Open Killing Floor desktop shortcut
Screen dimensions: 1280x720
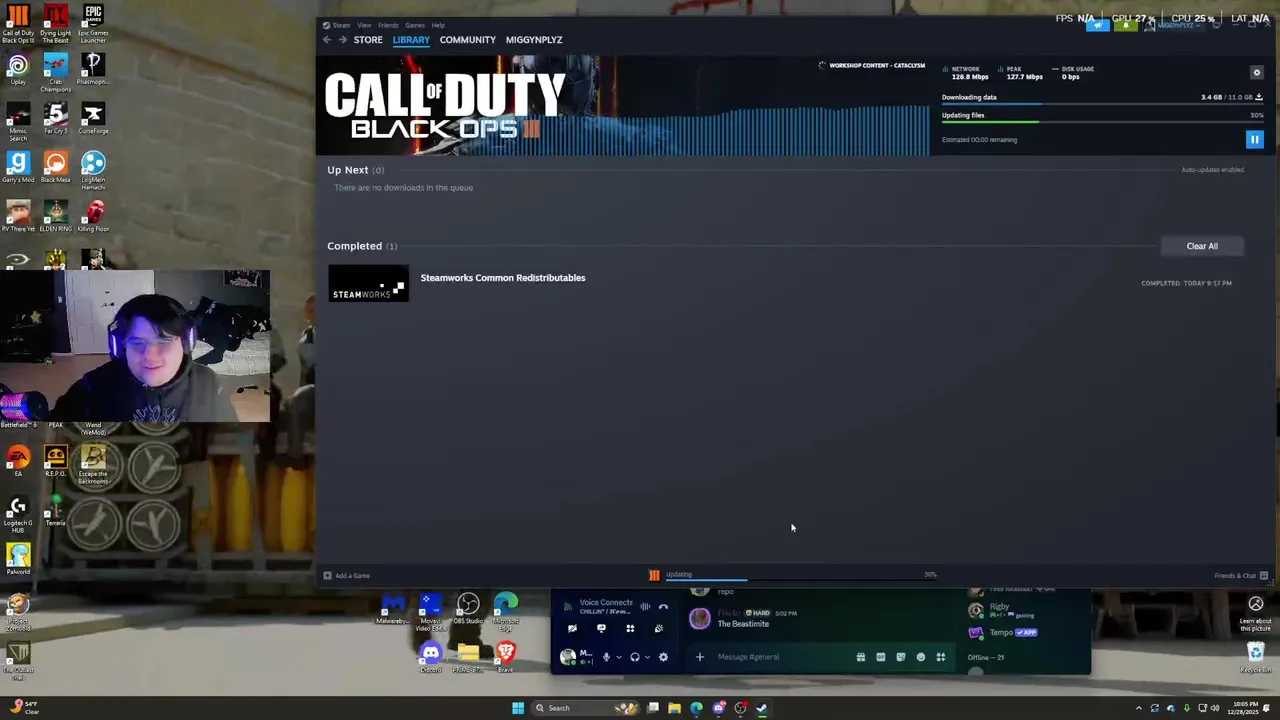(93, 216)
